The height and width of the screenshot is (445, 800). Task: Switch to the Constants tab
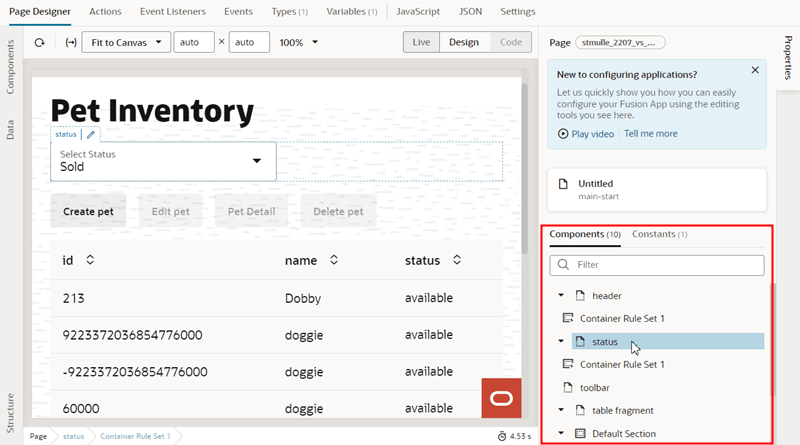coord(659,234)
